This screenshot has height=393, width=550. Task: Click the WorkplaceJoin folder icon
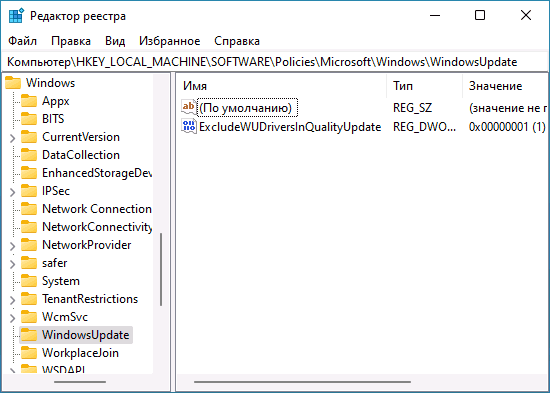click(29, 353)
